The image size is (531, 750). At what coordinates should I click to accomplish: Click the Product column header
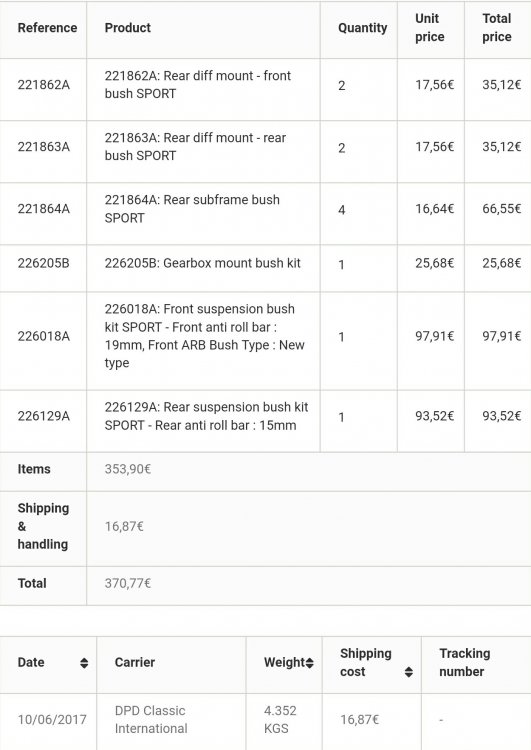coord(128,28)
